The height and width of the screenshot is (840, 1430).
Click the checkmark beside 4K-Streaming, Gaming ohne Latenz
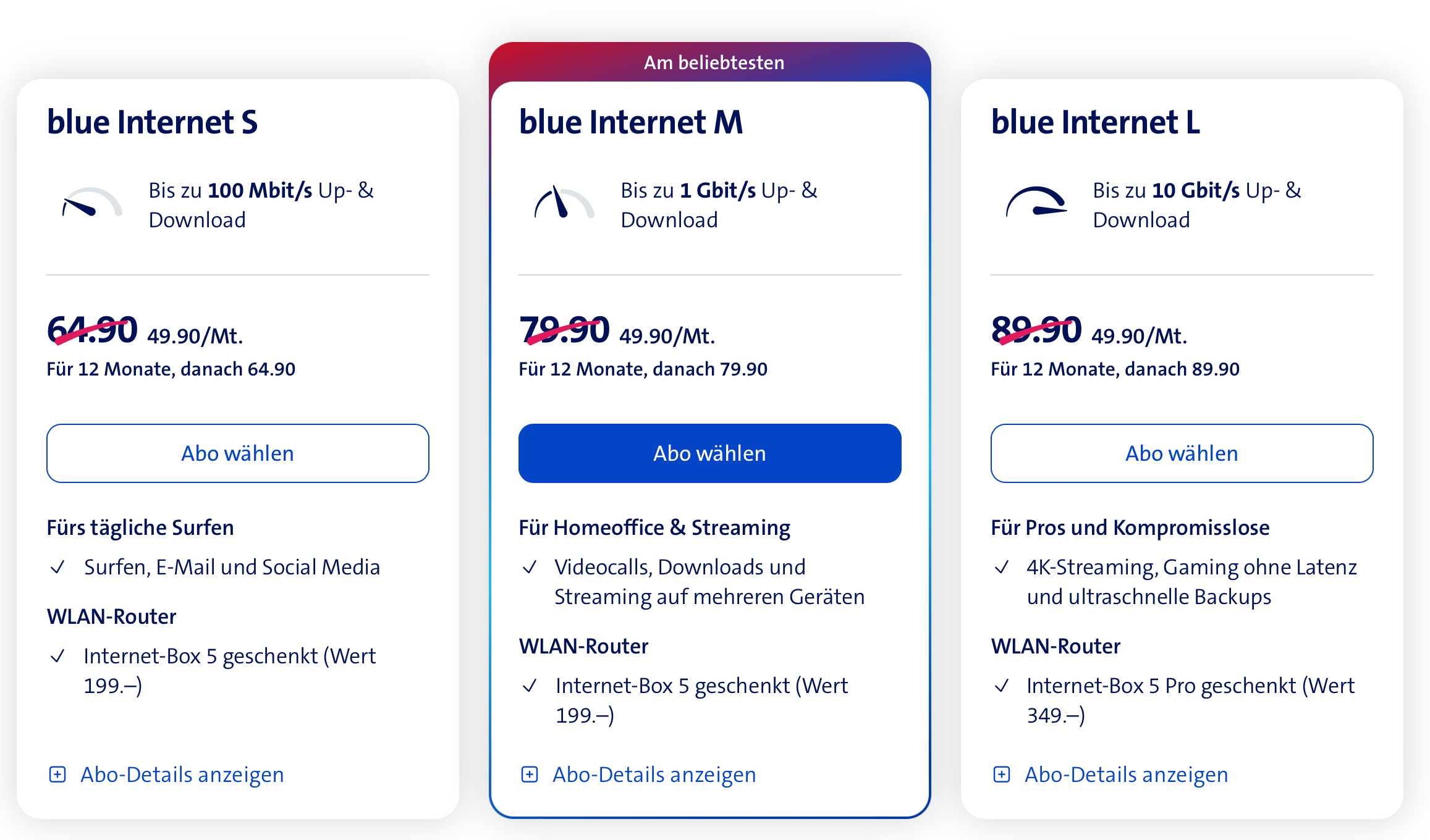[x=1002, y=566]
